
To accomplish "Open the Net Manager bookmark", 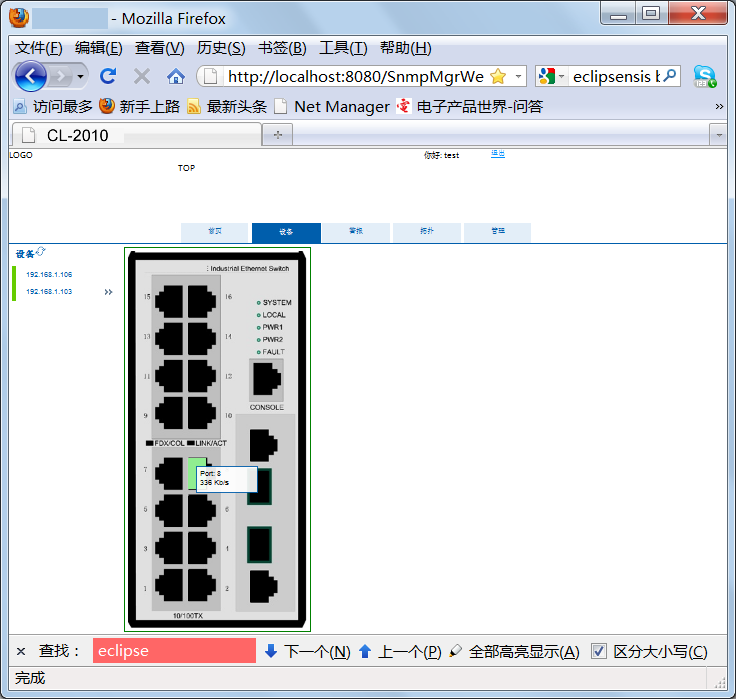I will click(341, 106).
